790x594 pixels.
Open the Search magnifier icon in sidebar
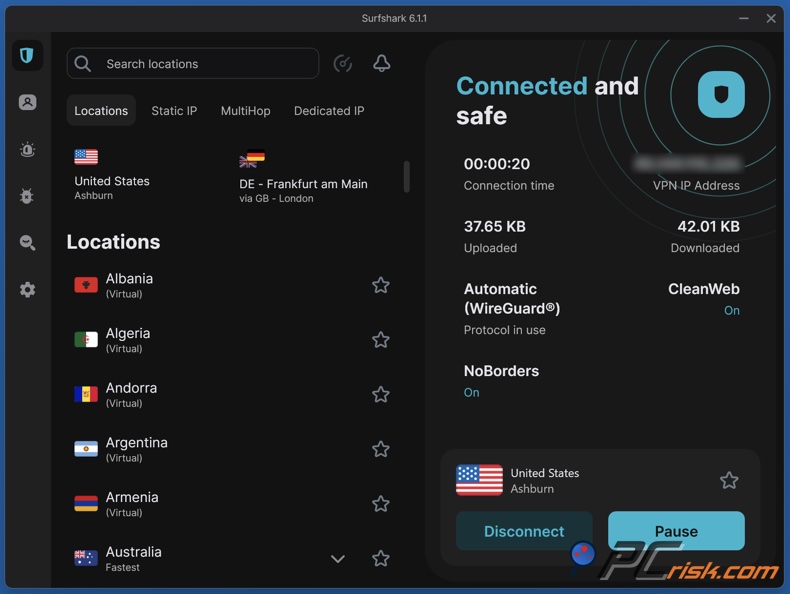[27, 243]
